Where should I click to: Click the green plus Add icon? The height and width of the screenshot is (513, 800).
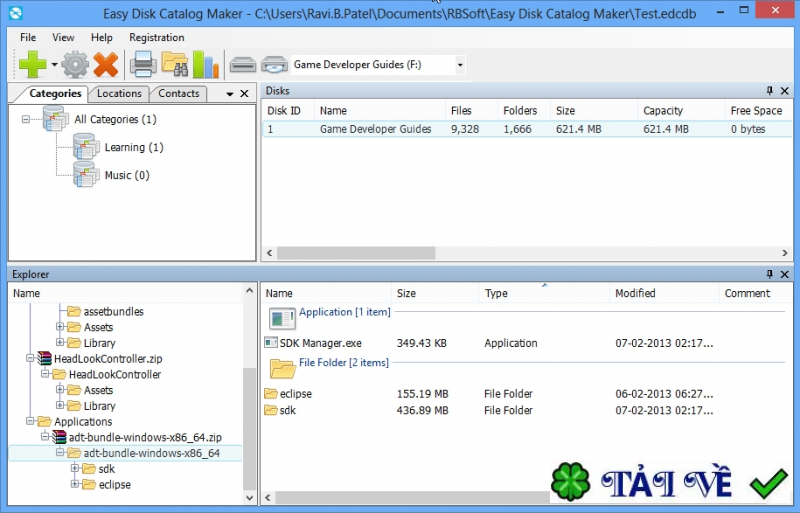32,65
